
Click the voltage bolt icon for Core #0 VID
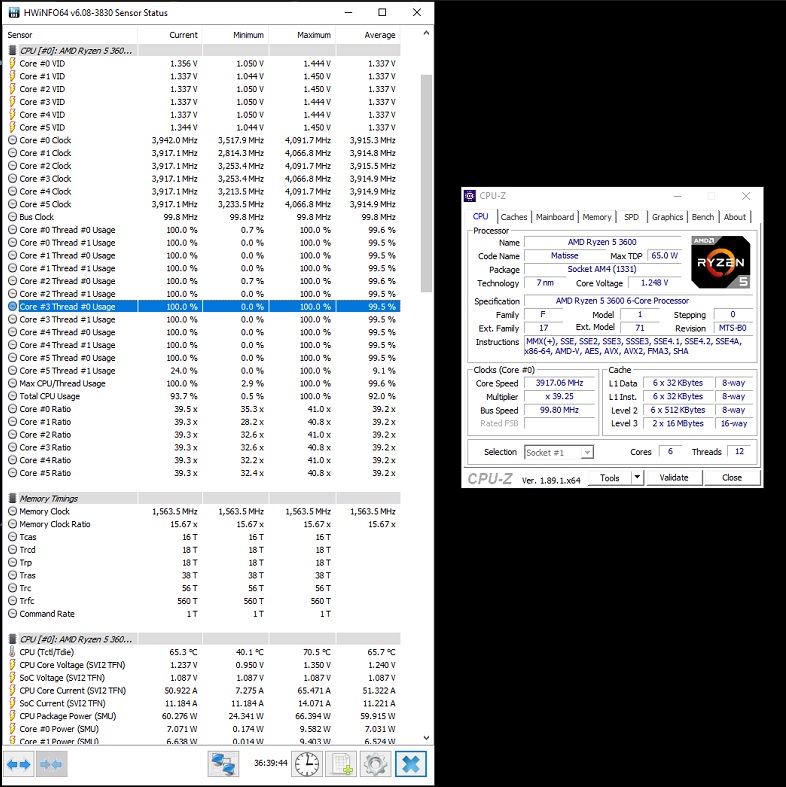[x=13, y=63]
